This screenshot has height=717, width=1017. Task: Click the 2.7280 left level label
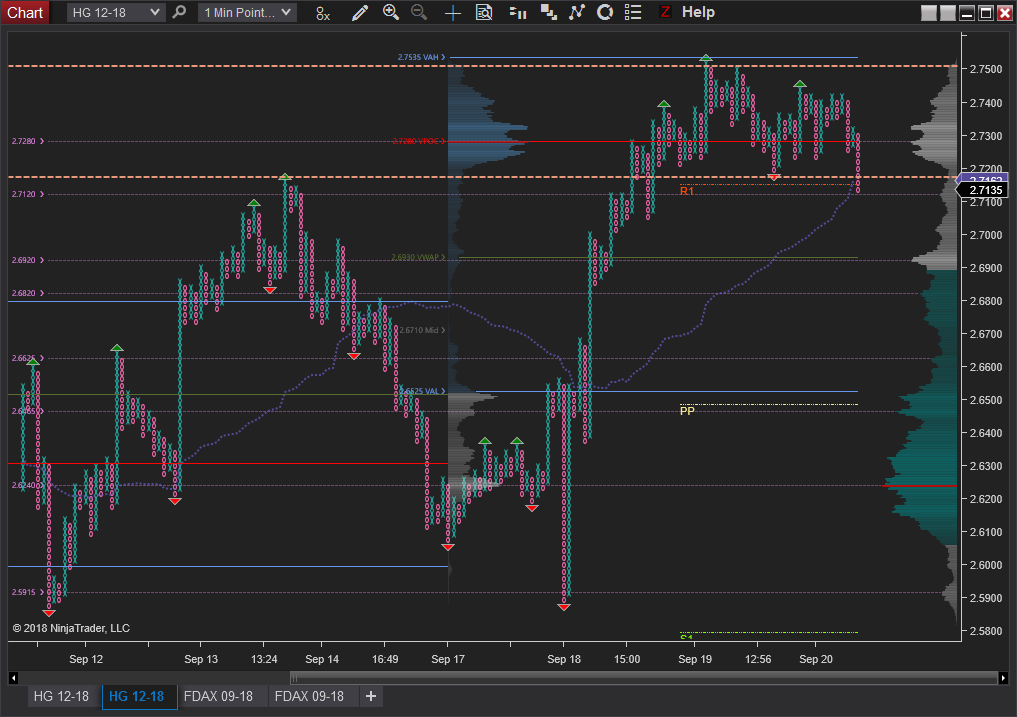[x=28, y=141]
